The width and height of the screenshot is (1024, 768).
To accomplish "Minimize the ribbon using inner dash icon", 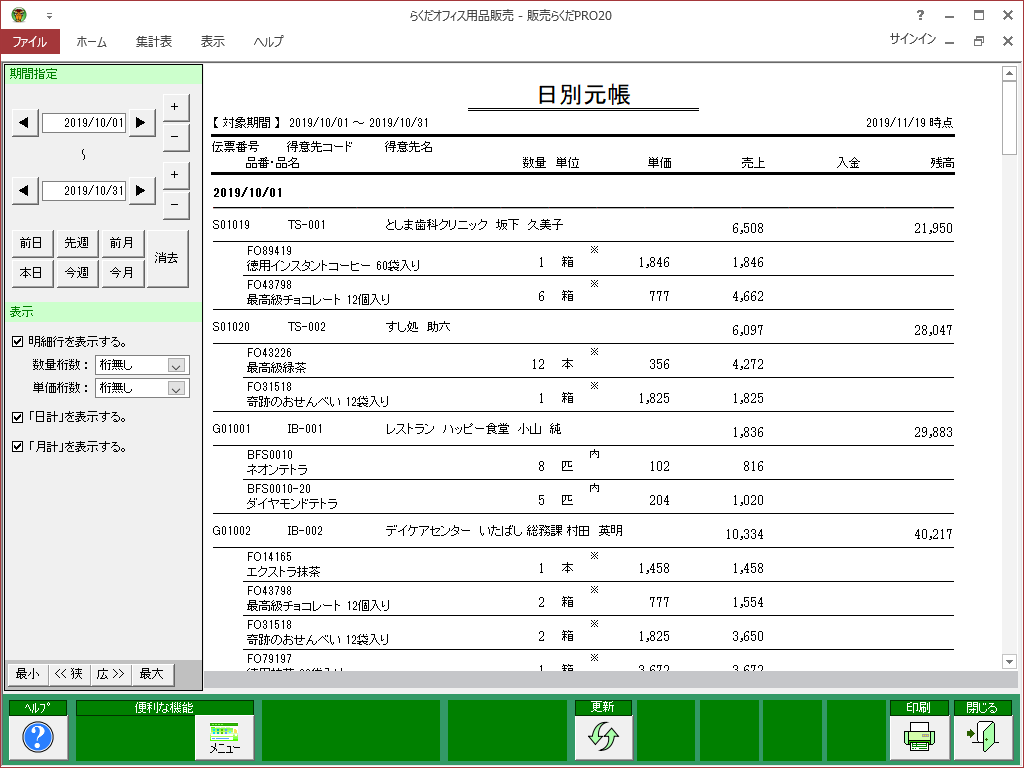I will [950, 42].
